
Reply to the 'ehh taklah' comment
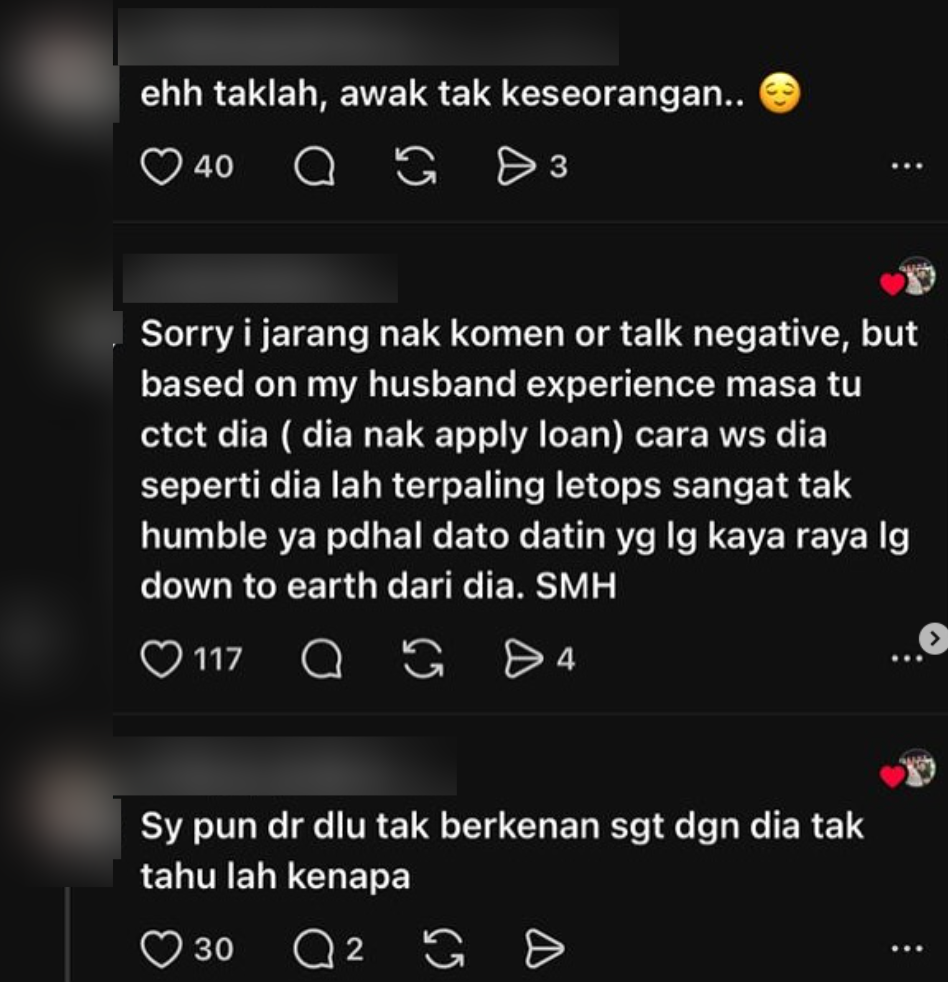(314, 167)
